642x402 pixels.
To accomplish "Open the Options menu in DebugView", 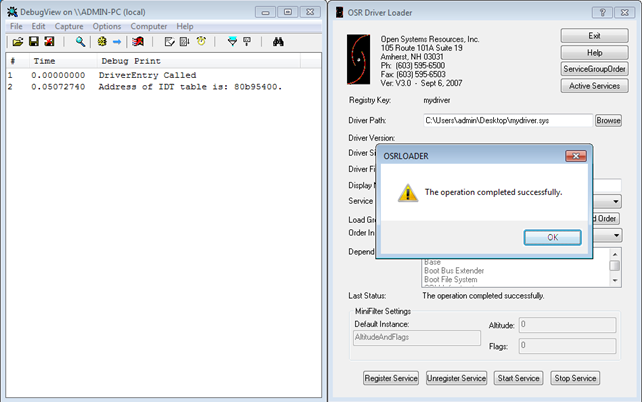I will [x=107, y=25].
